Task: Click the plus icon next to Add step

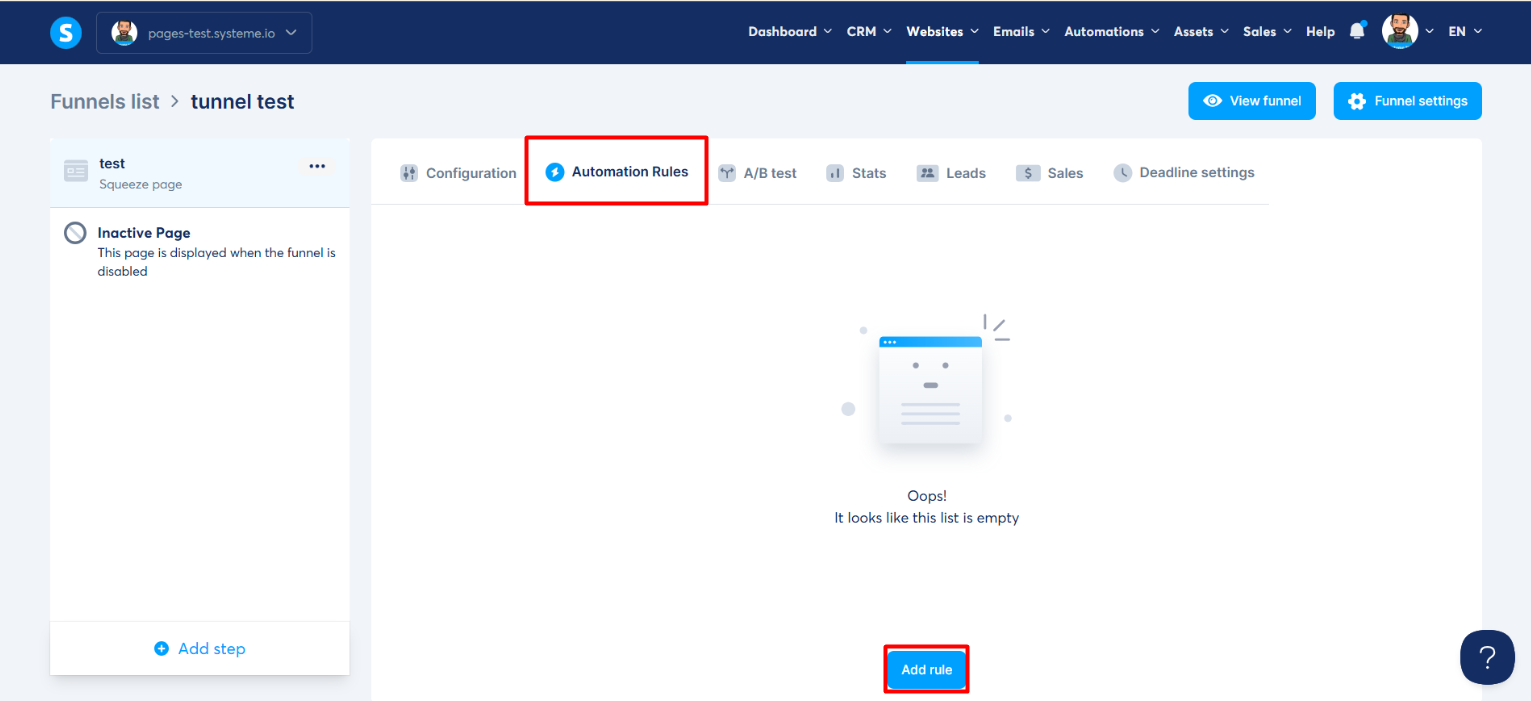Action: click(x=161, y=648)
